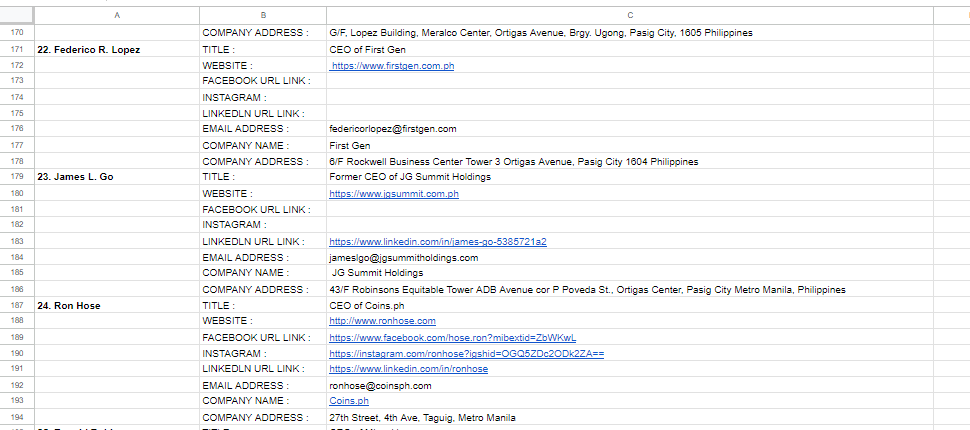The height and width of the screenshot is (430, 970).
Task: Select cell 'ronhose@coinsph.com'
Action: click(x=630, y=385)
